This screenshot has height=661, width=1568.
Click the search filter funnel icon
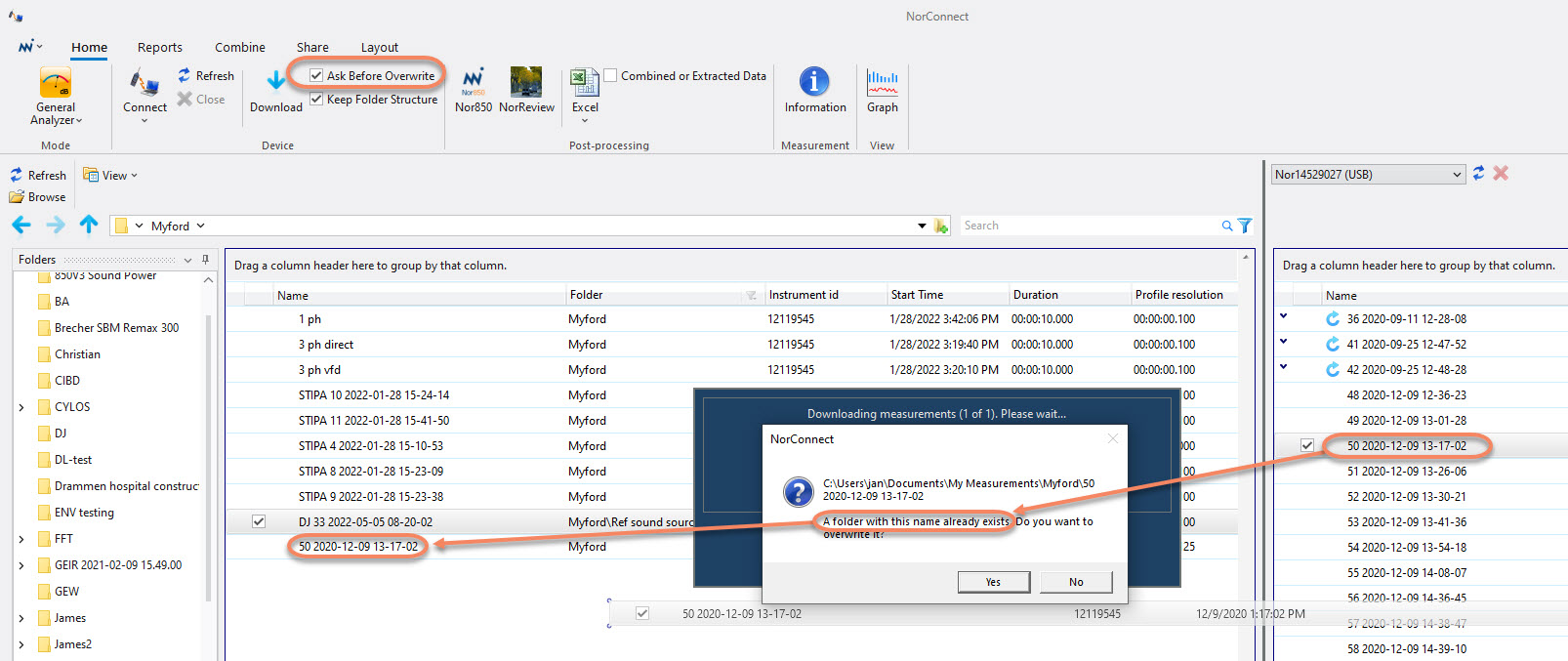[x=1245, y=226]
